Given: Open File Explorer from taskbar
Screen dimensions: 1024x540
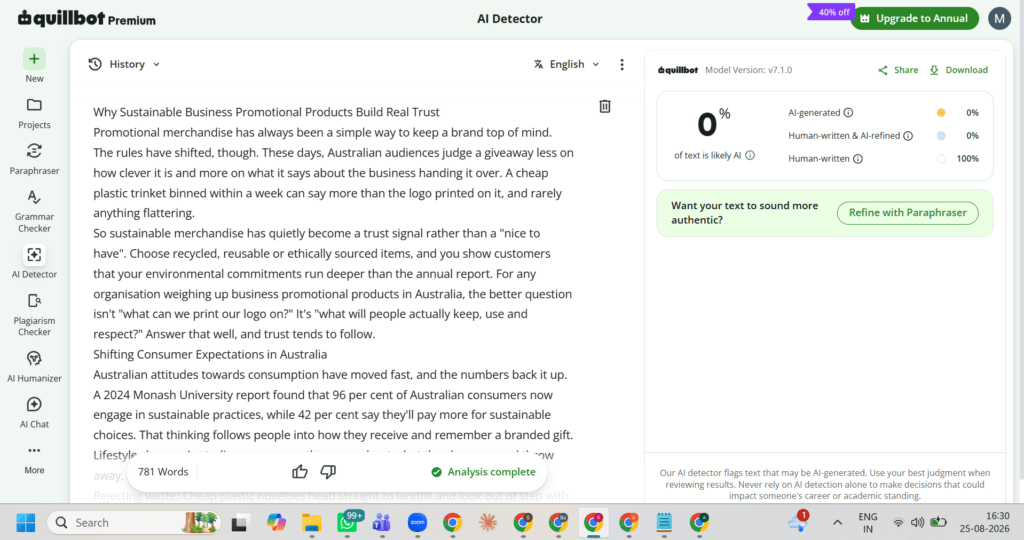Looking at the screenshot, I should click(x=312, y=522).
